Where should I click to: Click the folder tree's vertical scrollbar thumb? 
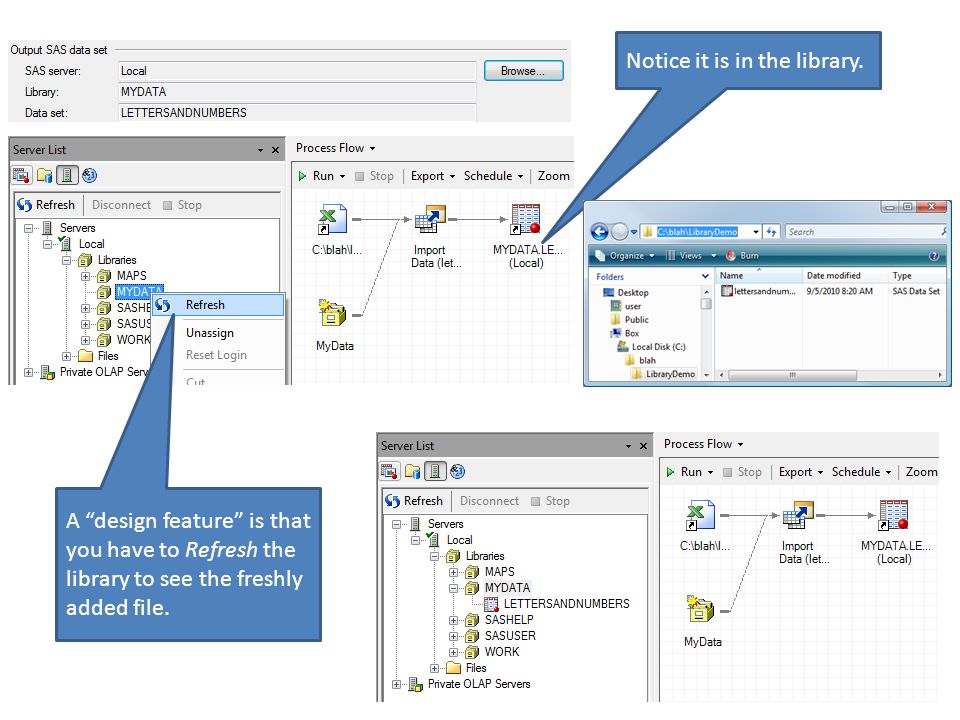(x=707, y=304)
